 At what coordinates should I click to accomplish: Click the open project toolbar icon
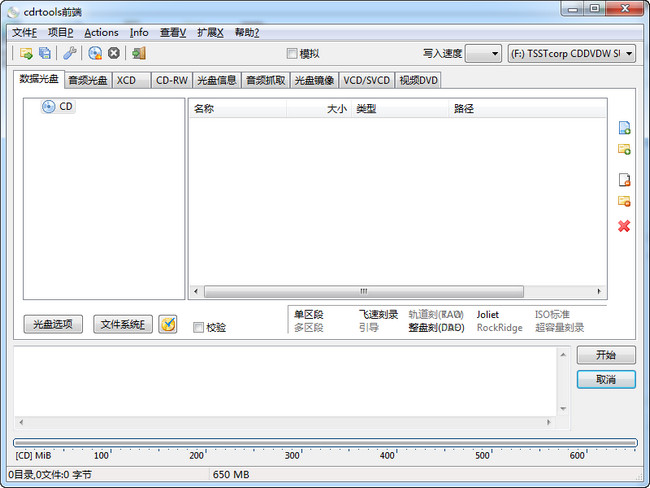26,53
